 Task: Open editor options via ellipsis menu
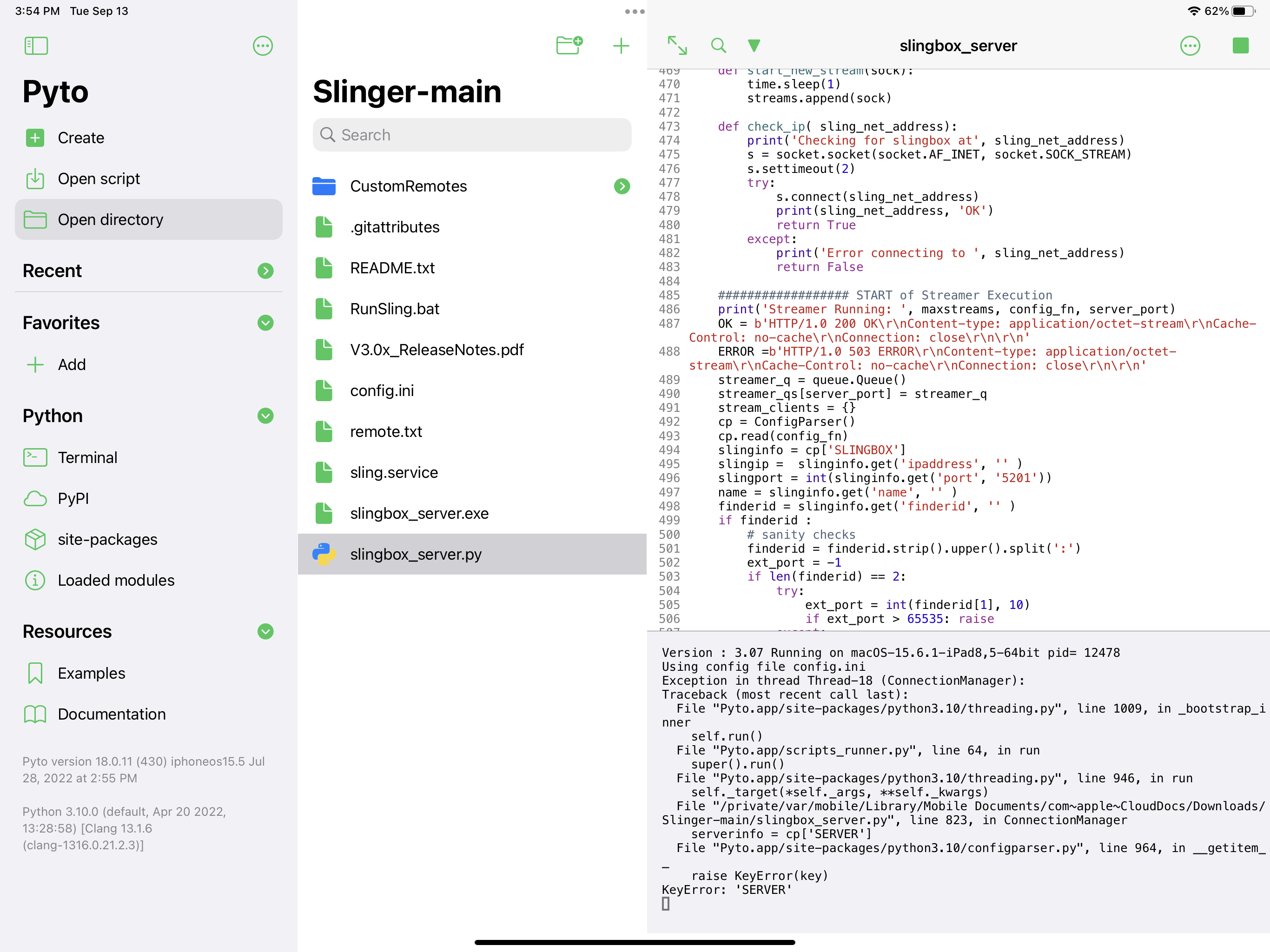coord(1190,46)
